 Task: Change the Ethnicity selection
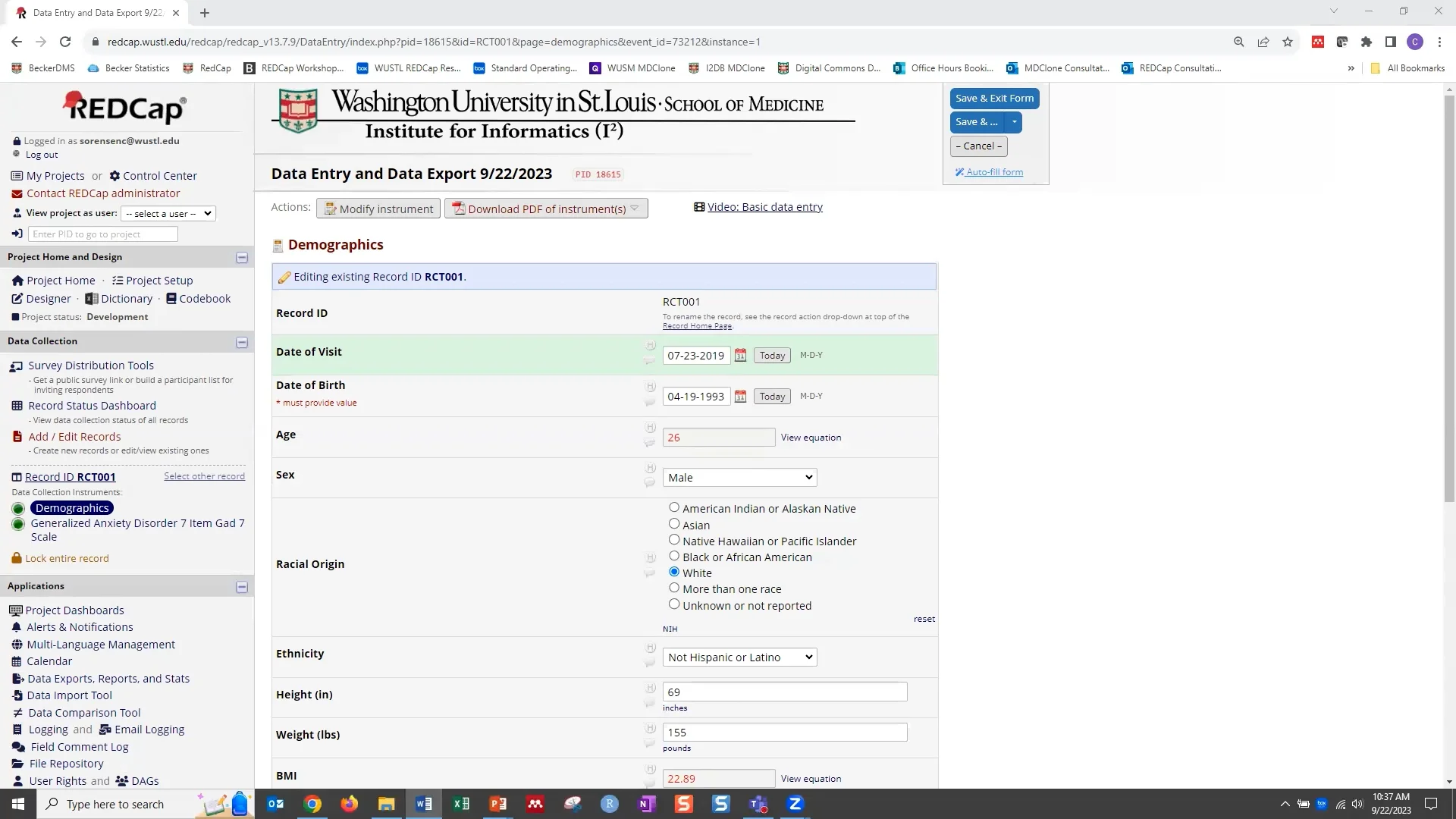point(739,657)
